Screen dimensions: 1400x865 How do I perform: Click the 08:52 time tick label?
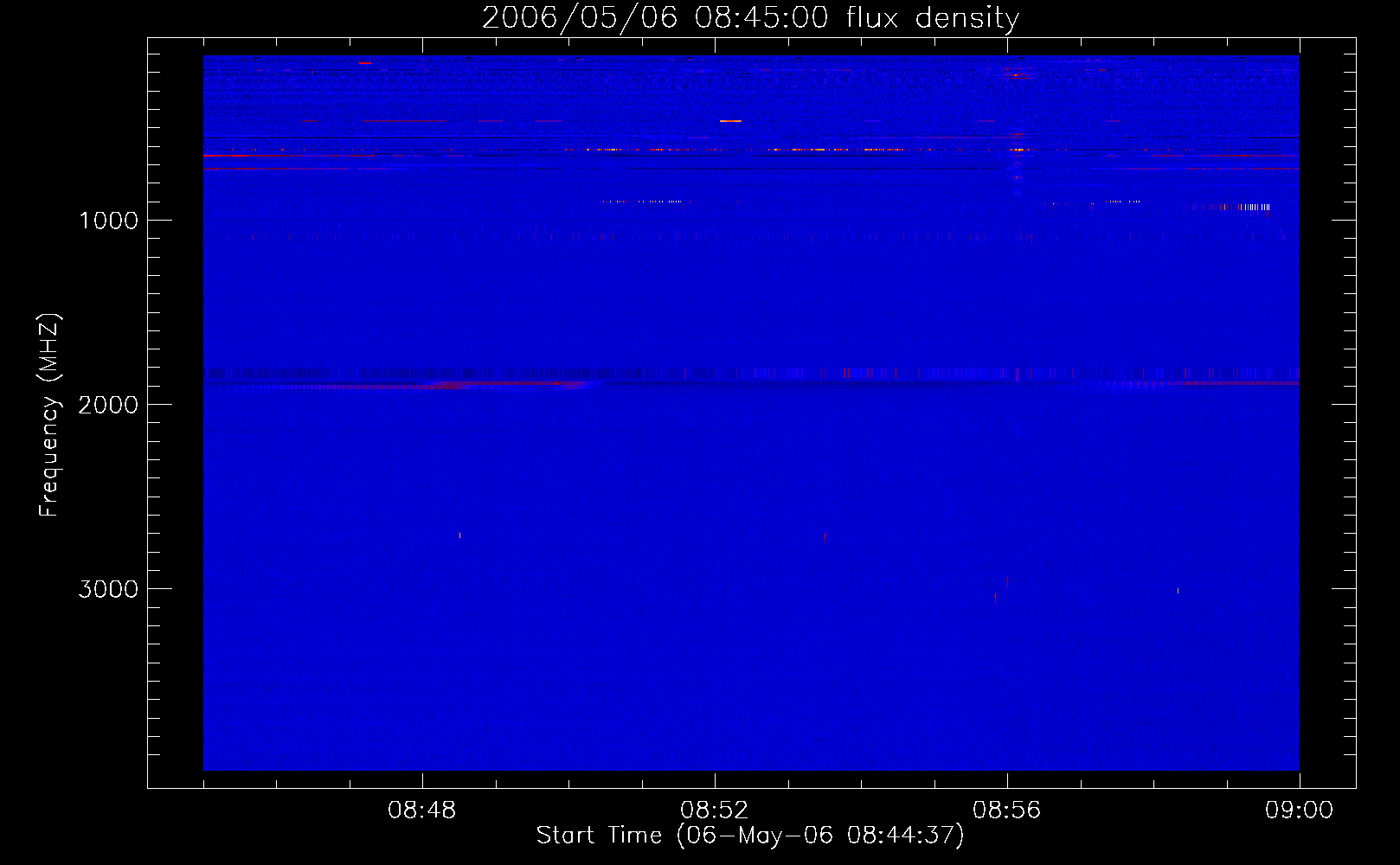pos(715,811)
